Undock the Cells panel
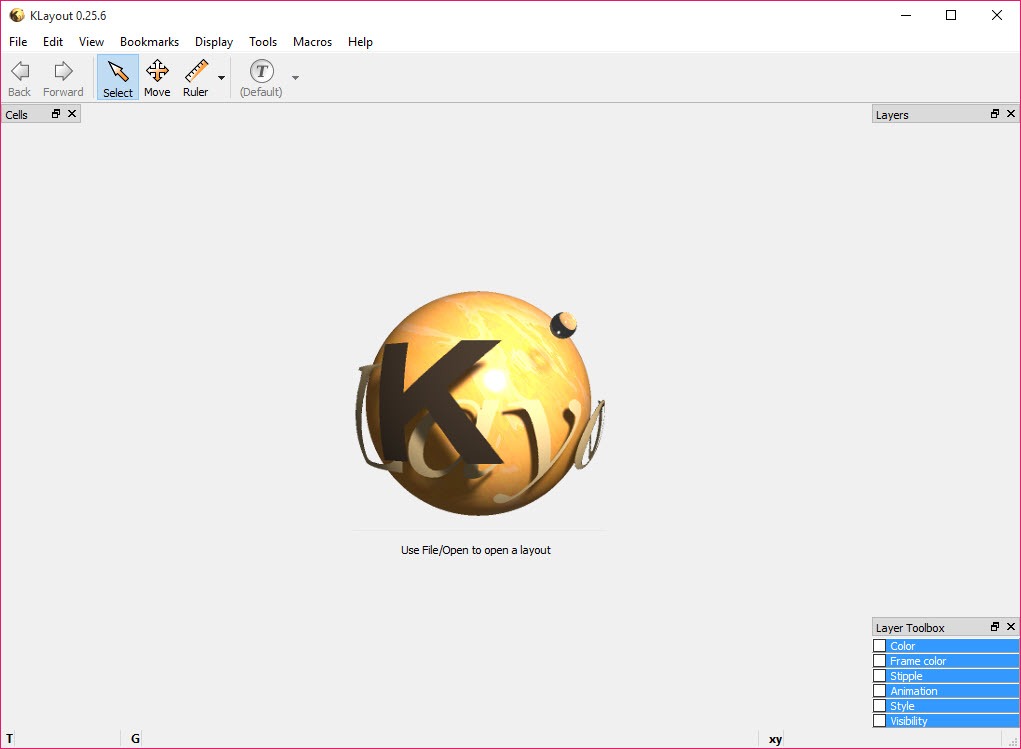Image resolution: width=1021 pixels, height=749 pixels. point(56,113)
